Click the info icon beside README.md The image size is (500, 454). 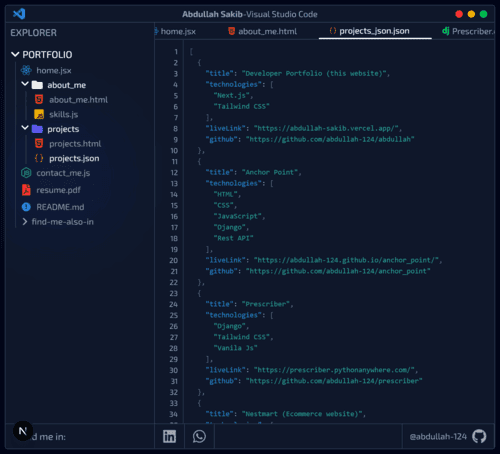click(x=26, y=207)
